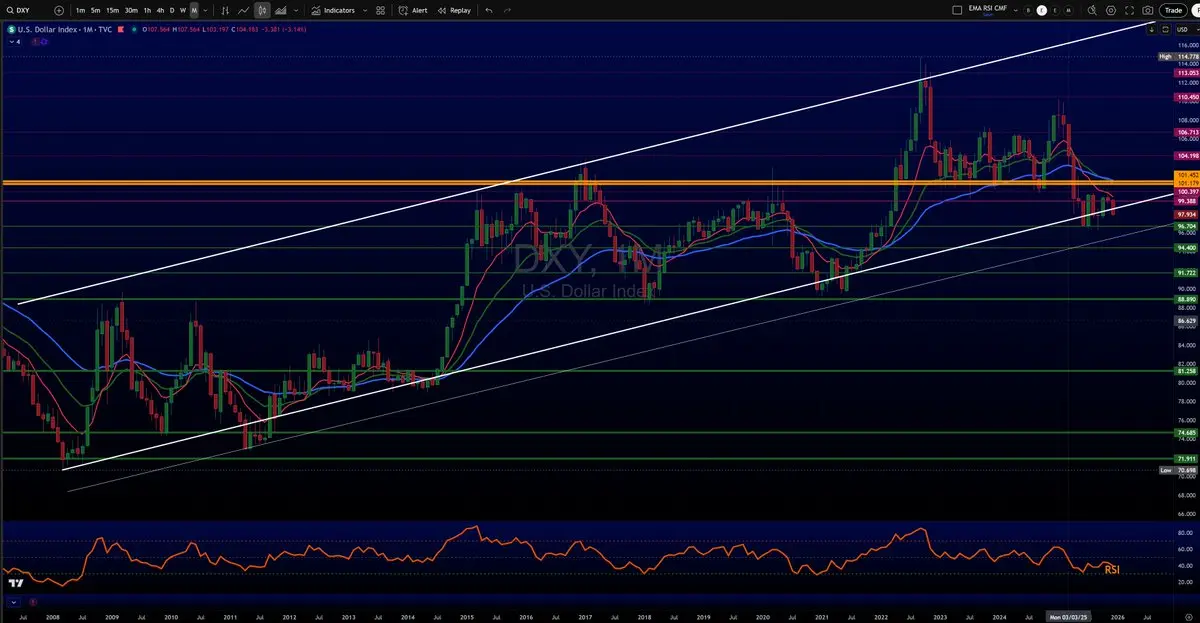
Task: Click the orange RSI label on indicator pane
Action: coord(1111,570)
